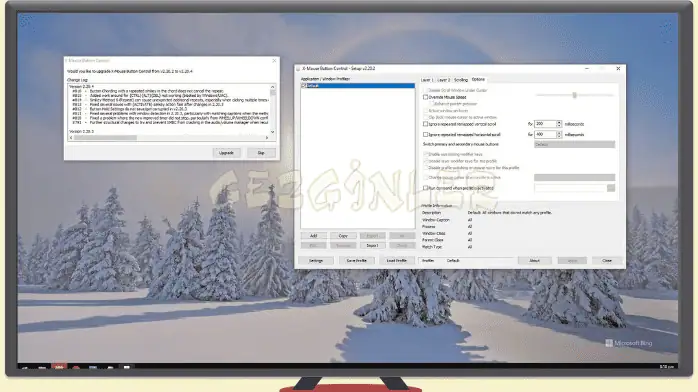698x392 pixels.
Task: Click the 'Version 2.20.3' line in change log
Action: click(81, 132)
